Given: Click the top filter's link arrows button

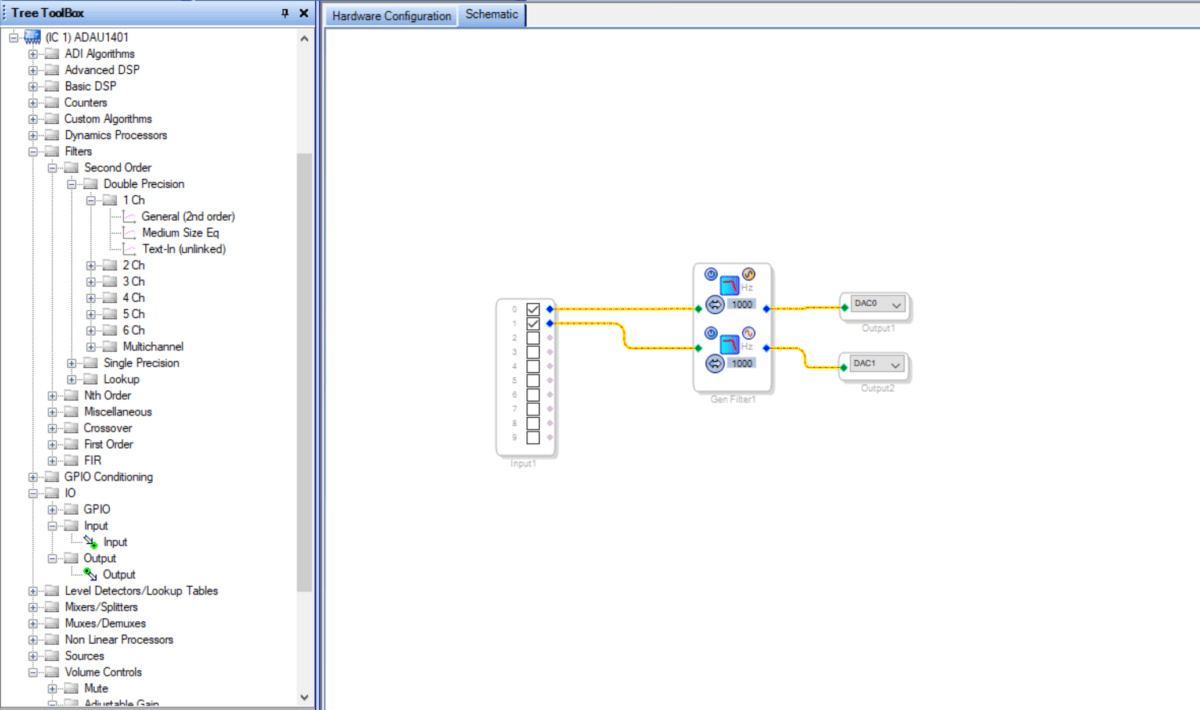Looking at the screenshot, I should pyautogui.click(x=714, y=305).
